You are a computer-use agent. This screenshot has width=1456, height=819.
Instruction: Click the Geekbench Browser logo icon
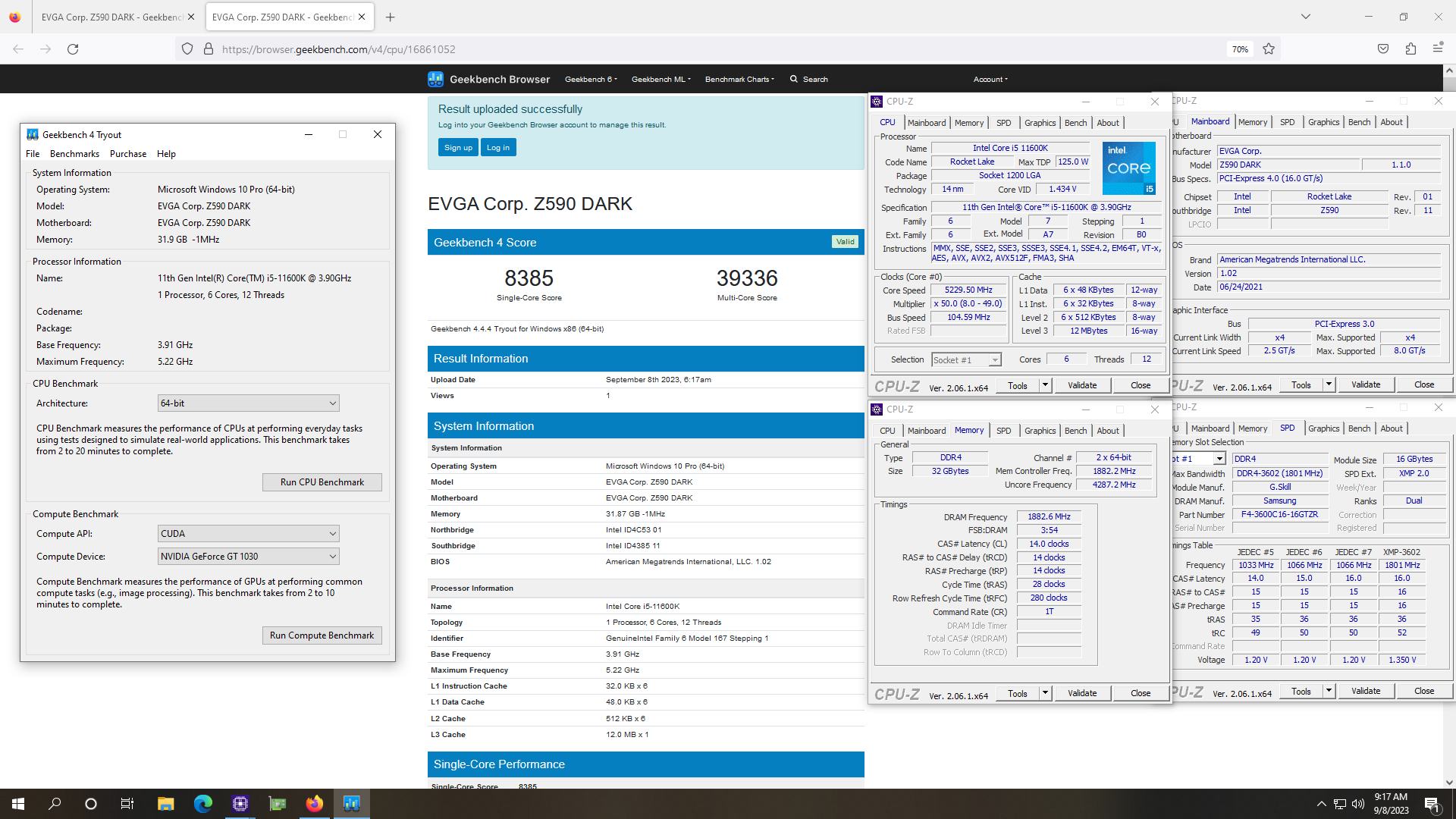click(435, 79)
